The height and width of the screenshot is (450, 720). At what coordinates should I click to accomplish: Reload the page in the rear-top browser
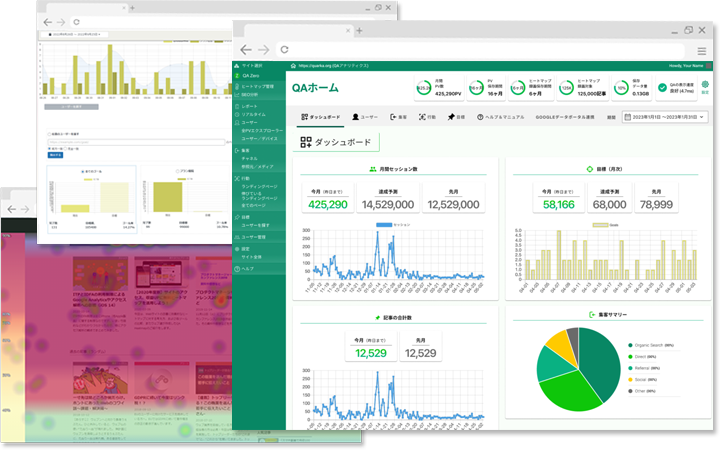(76, 22)
